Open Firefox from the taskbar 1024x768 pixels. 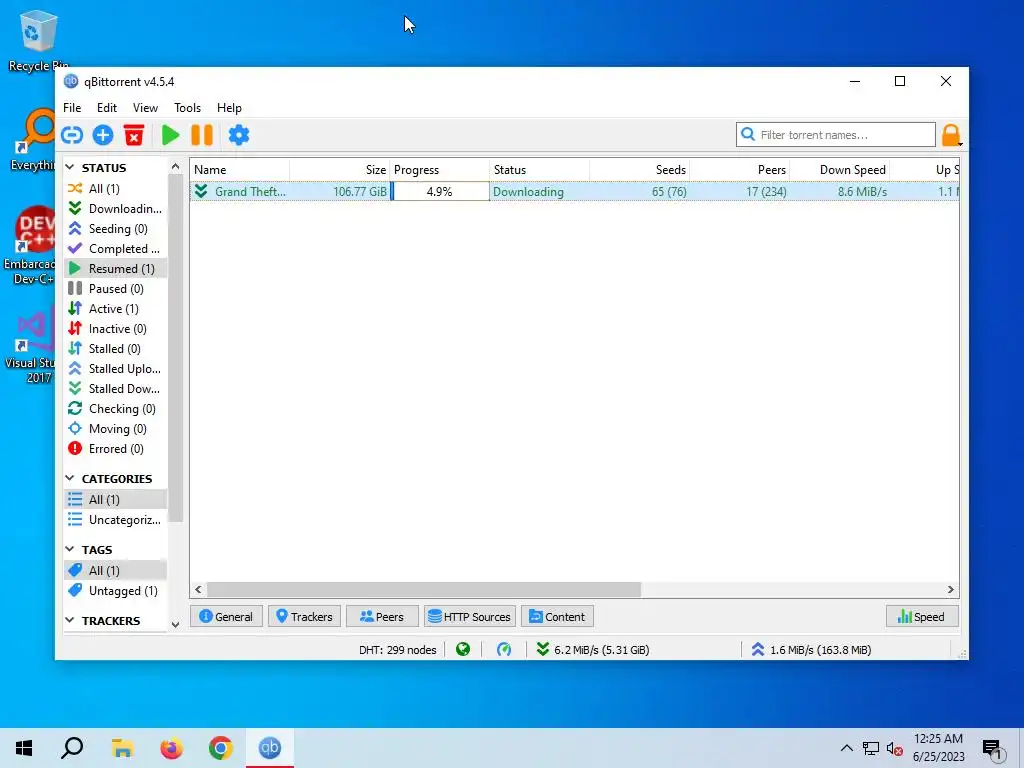click(x=171, y=748)
